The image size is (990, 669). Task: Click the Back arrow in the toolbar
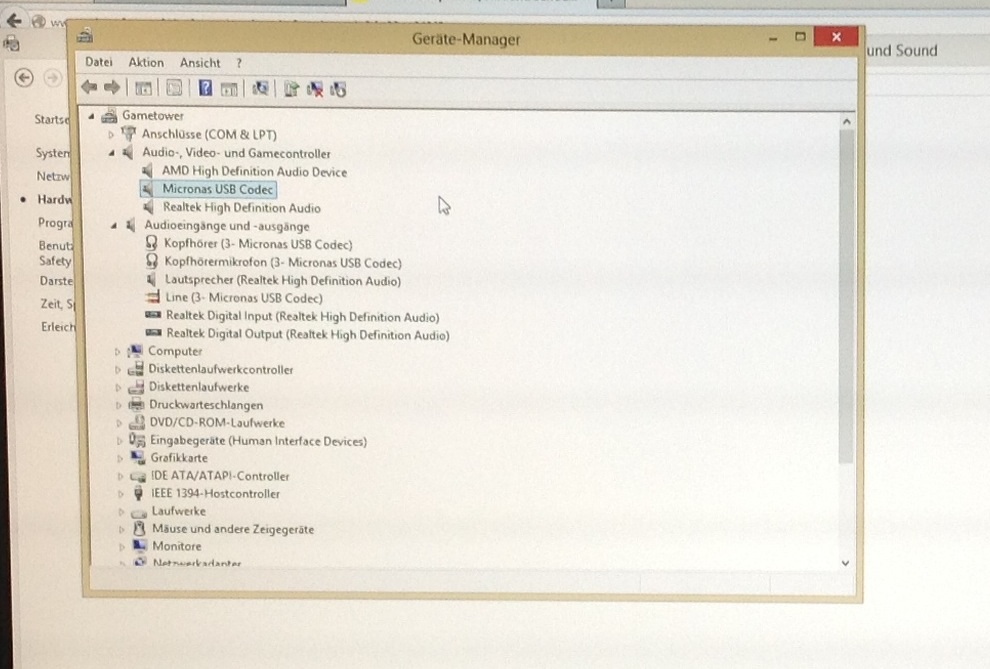(x=89, y=88)
